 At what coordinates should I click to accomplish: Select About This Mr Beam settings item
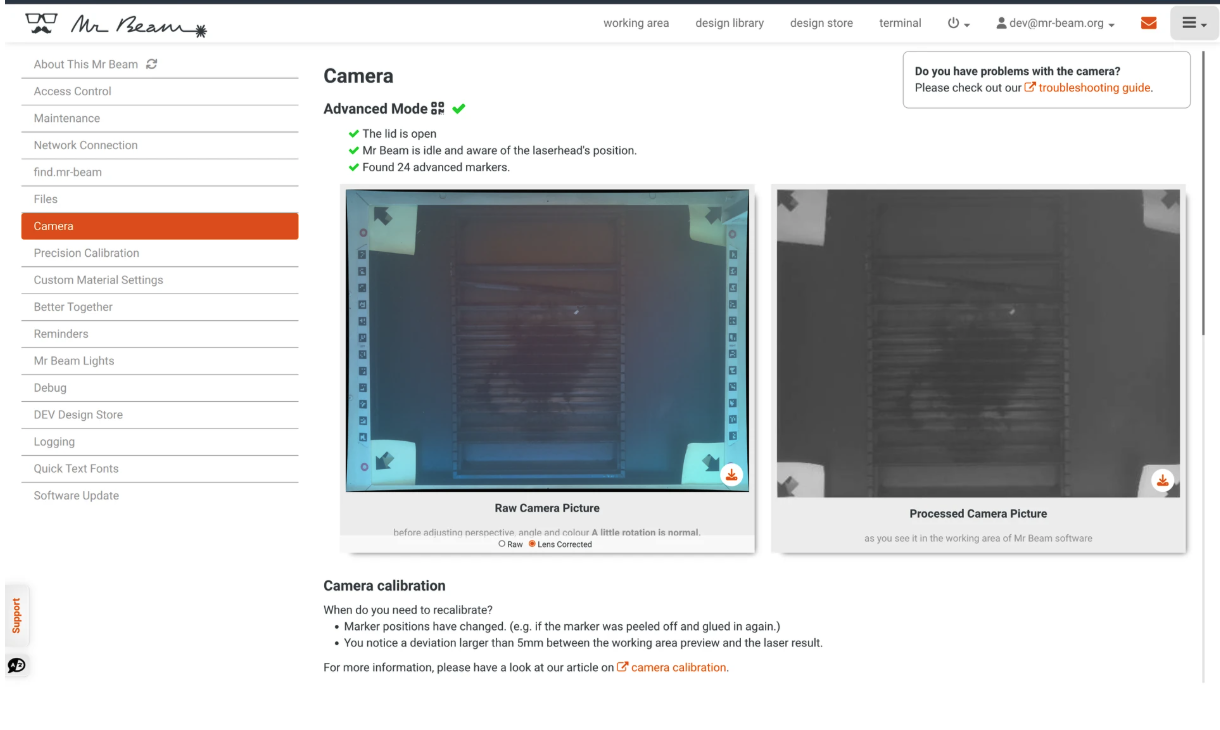160,65
